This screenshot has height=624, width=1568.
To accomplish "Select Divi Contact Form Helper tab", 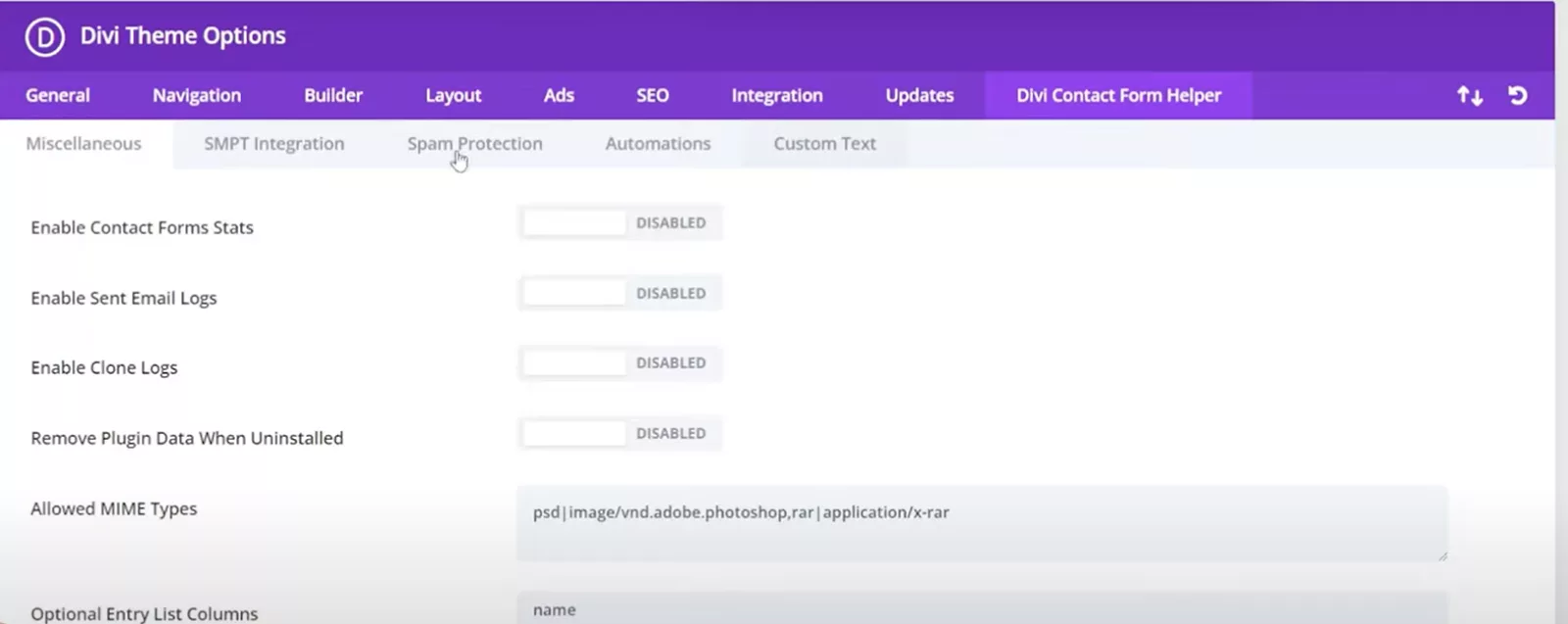I will point(1118,95).
